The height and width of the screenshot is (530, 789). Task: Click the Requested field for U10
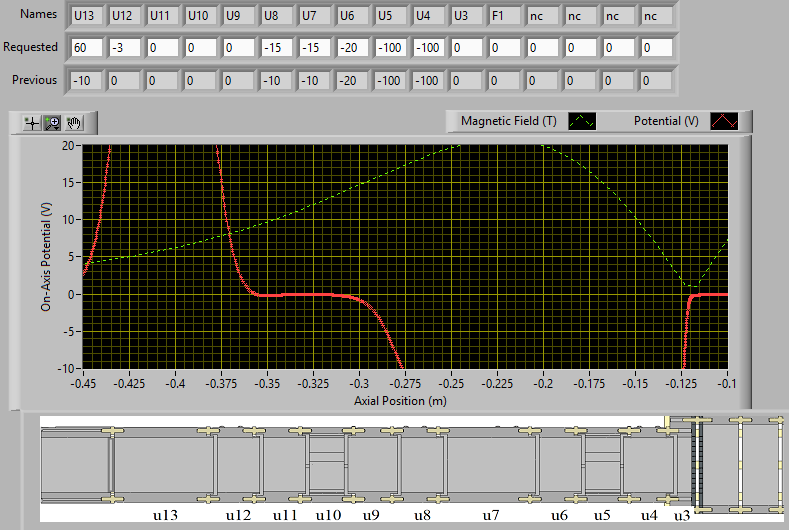pos(201,48)
